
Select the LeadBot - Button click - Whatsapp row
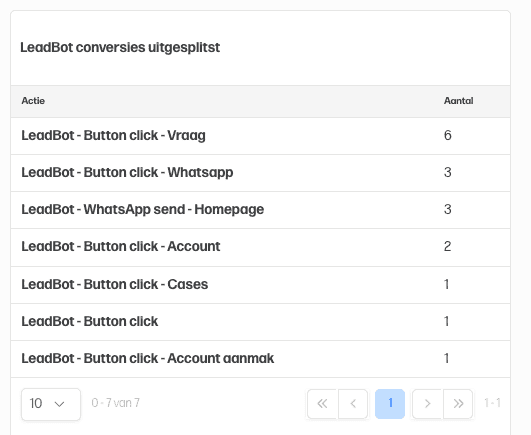point(260,173)
